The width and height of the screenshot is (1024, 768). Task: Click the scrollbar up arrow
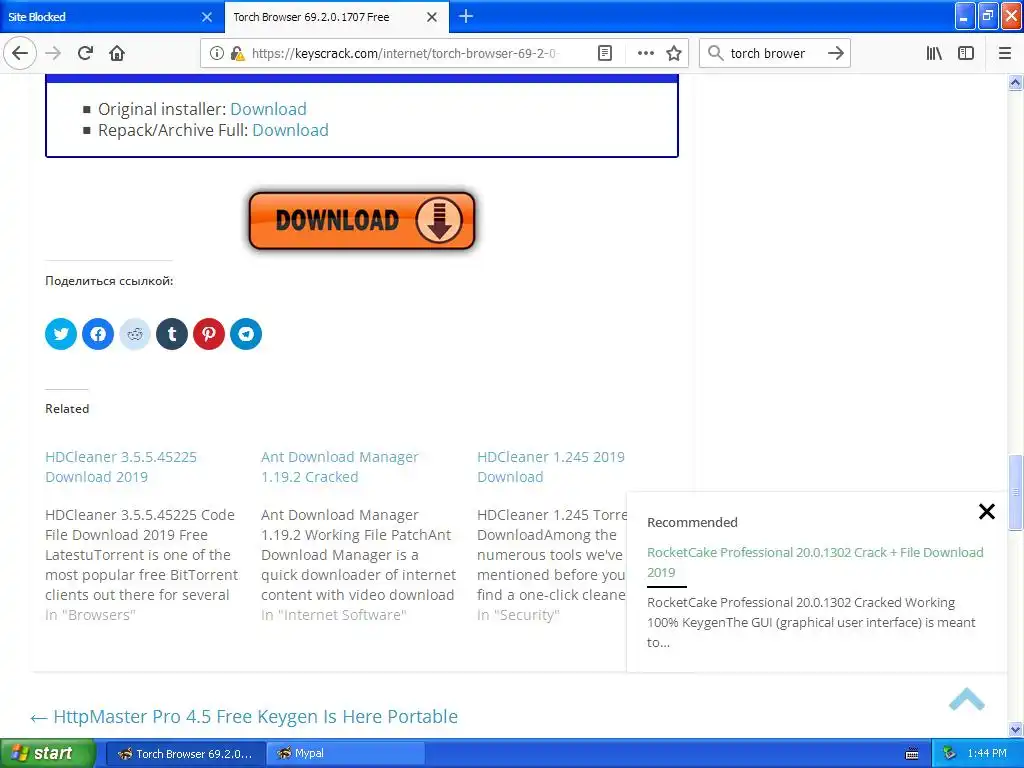click(x=1016, y=82)
